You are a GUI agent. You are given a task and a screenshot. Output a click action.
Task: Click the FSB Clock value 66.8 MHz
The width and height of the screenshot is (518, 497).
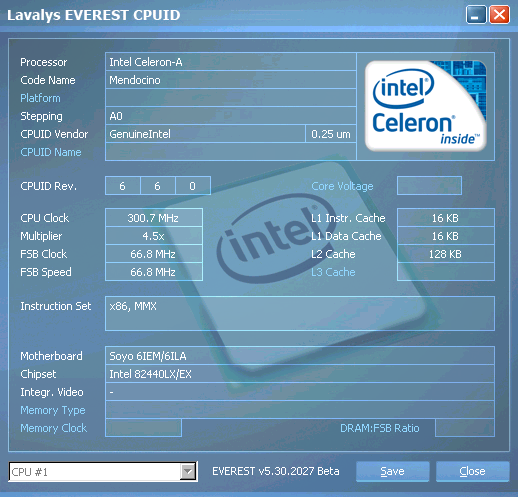pos(154,254)
